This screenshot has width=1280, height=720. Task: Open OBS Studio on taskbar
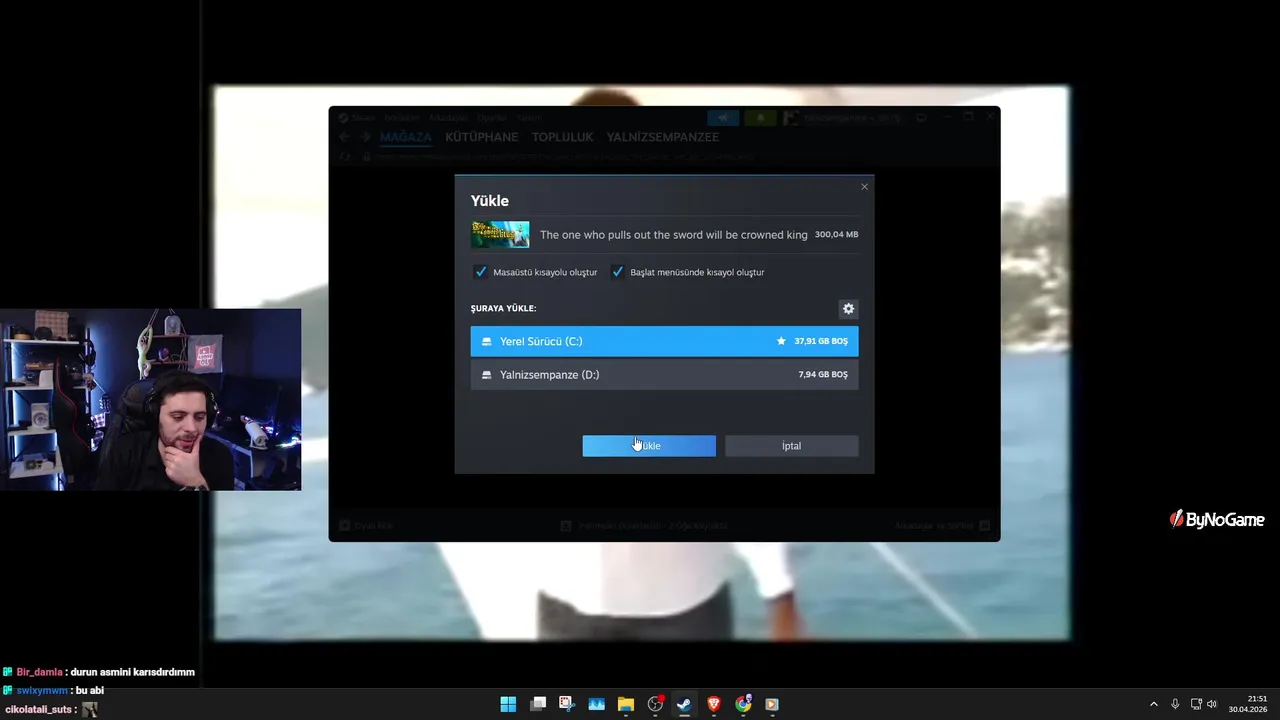[x=656, y=704]
